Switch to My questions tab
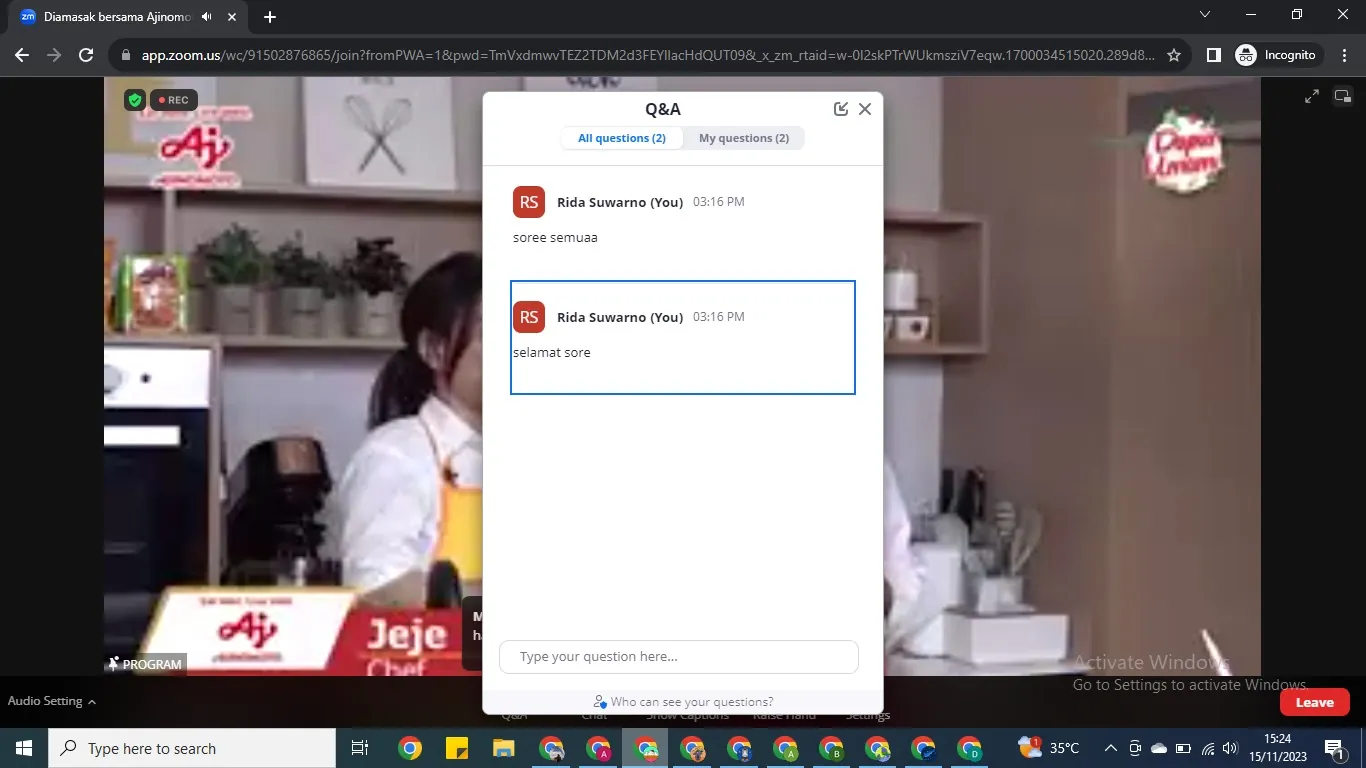This screenshot has height=768, width=1366. point(744,138)
